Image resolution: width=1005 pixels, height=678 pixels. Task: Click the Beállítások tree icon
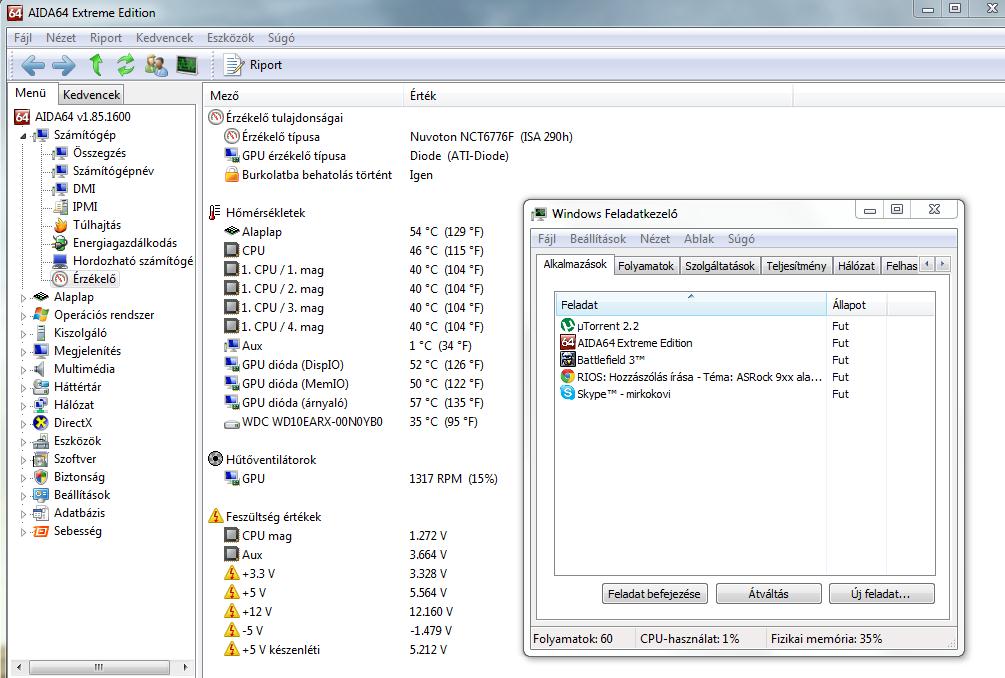click(x=41, y=495)
